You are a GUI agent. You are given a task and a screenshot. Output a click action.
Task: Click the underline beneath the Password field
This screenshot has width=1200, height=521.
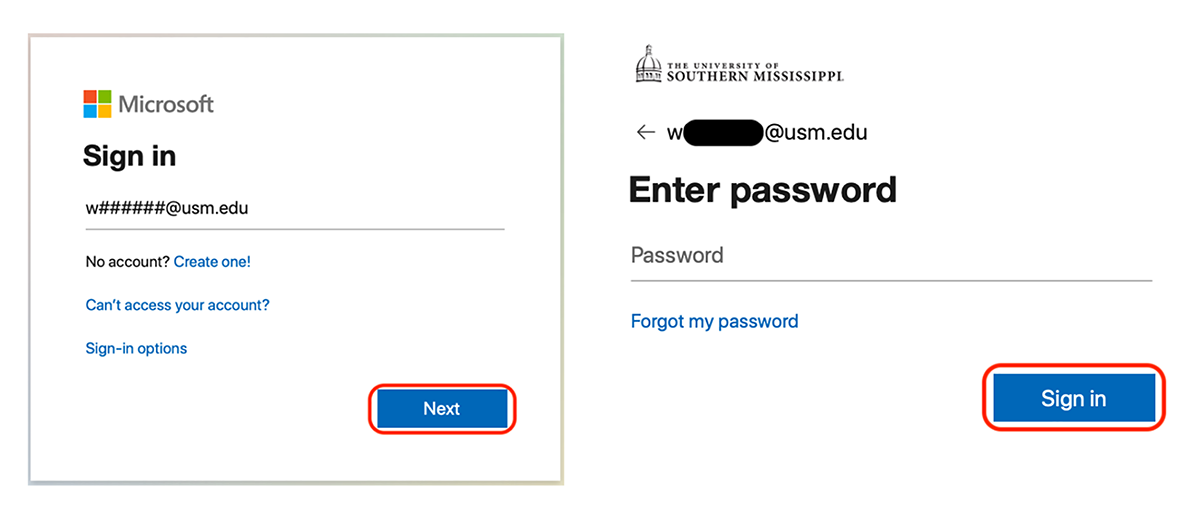(890, 281)
